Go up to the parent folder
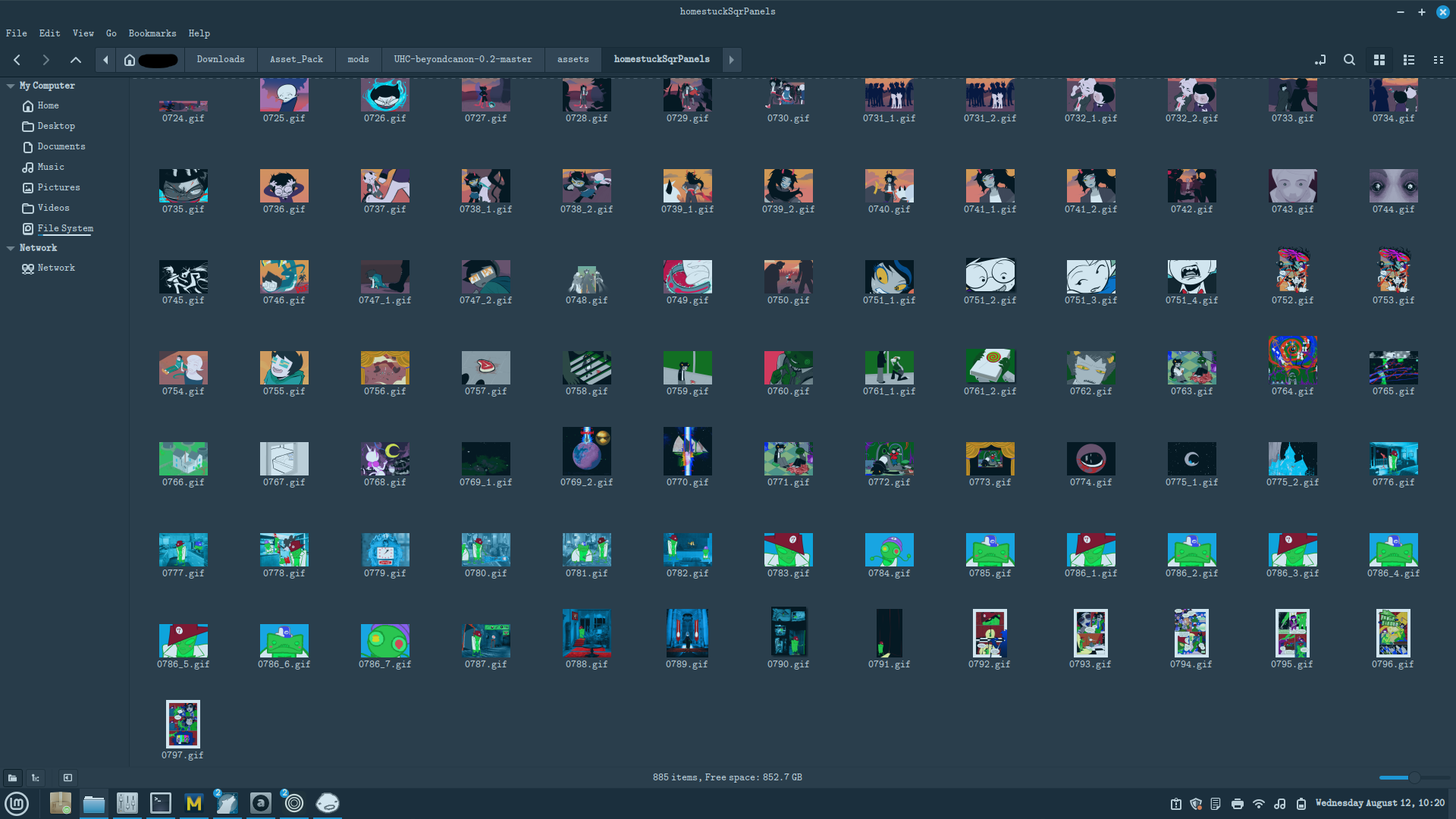This screenshot has height=819, width=1456. point(75,60)
